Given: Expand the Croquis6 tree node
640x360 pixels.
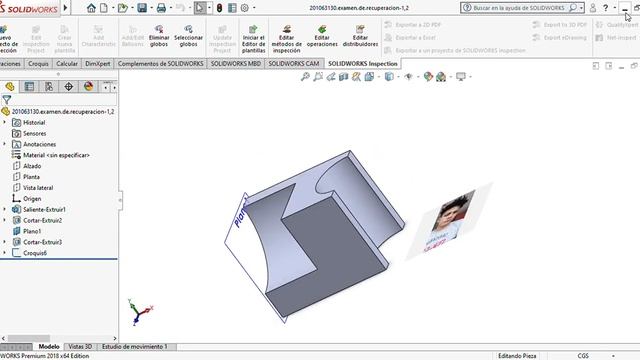Looking at the screenshot, I should (4, 253).
